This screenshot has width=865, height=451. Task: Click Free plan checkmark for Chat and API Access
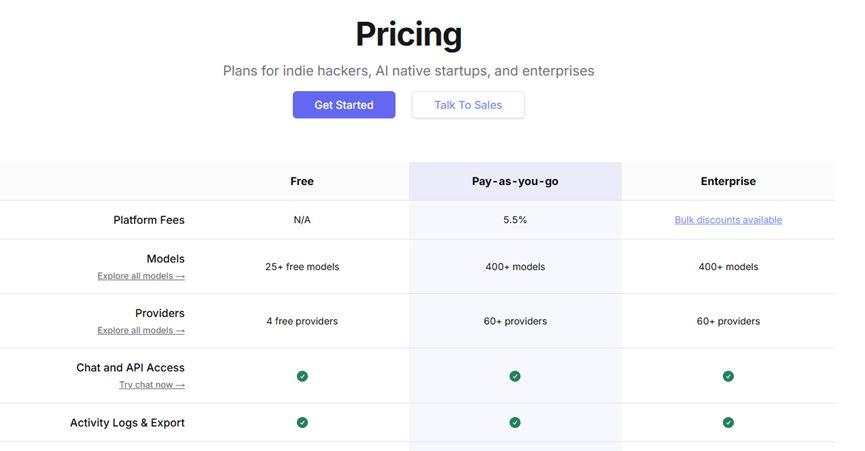click(302, 376)
